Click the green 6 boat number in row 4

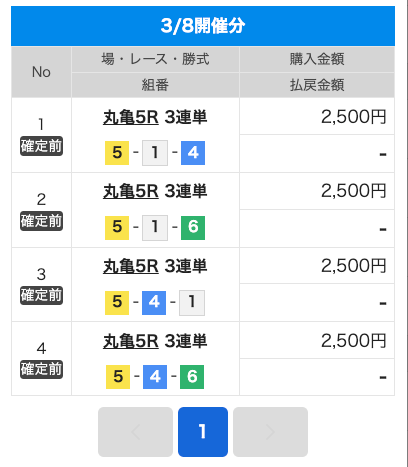tap(192, 377)
